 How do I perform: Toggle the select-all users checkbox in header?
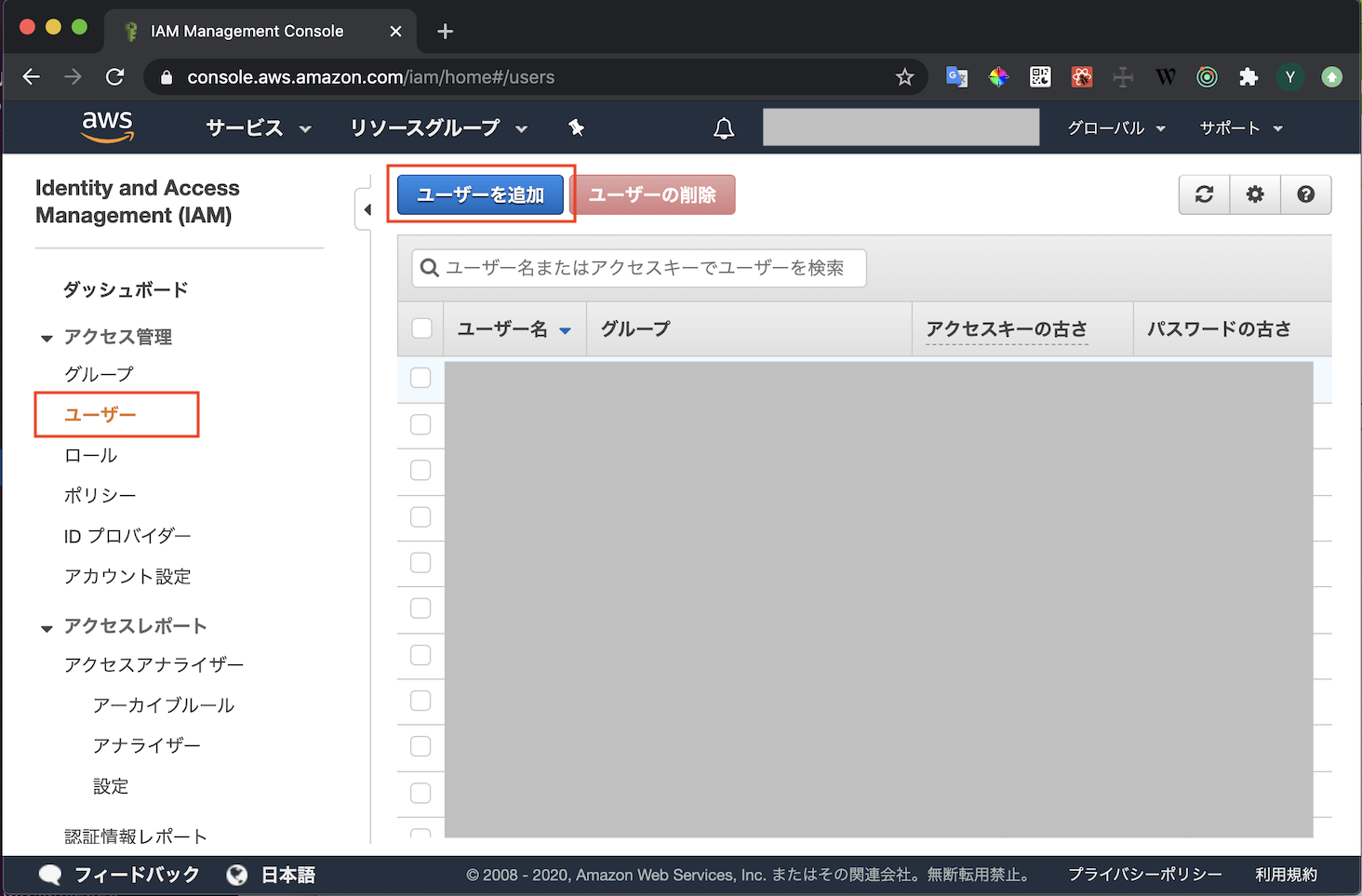click(421, 328)
